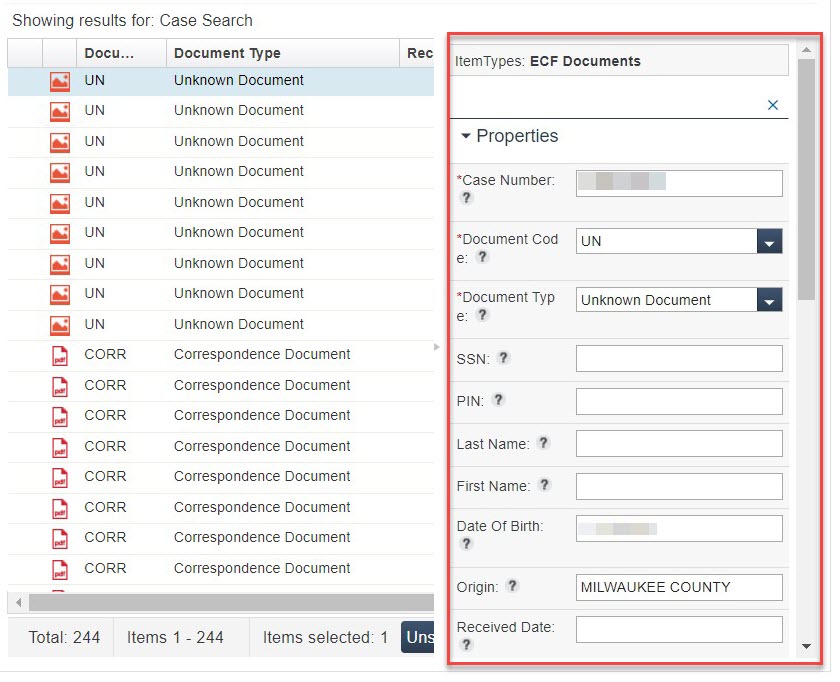The width and height of the screenshot is (840, 682).
Task: Sort by the Document Type column header
Action: pos(227,53)
